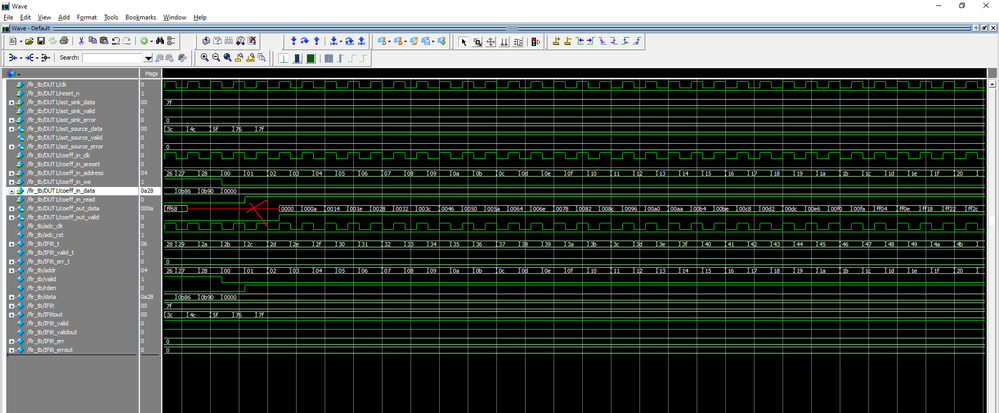
Task: Open the Format menu
Action: (86, 17)
